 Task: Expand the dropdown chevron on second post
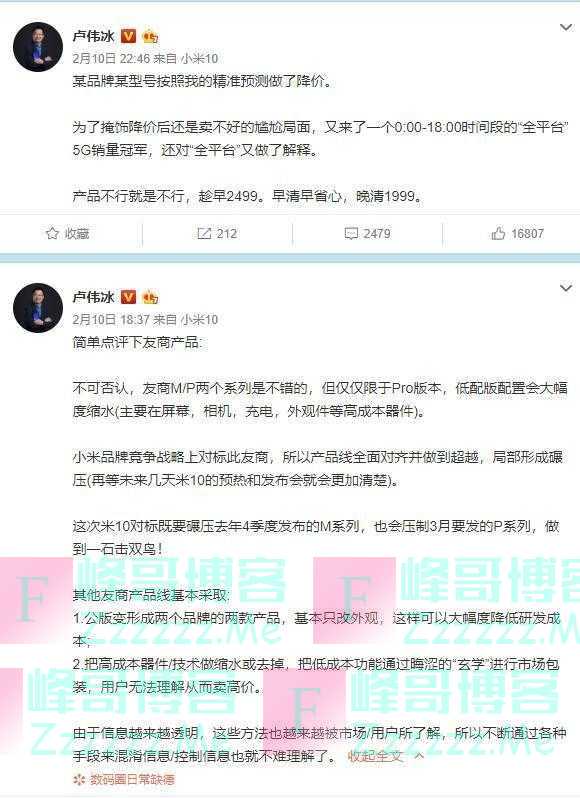point(566,288)
